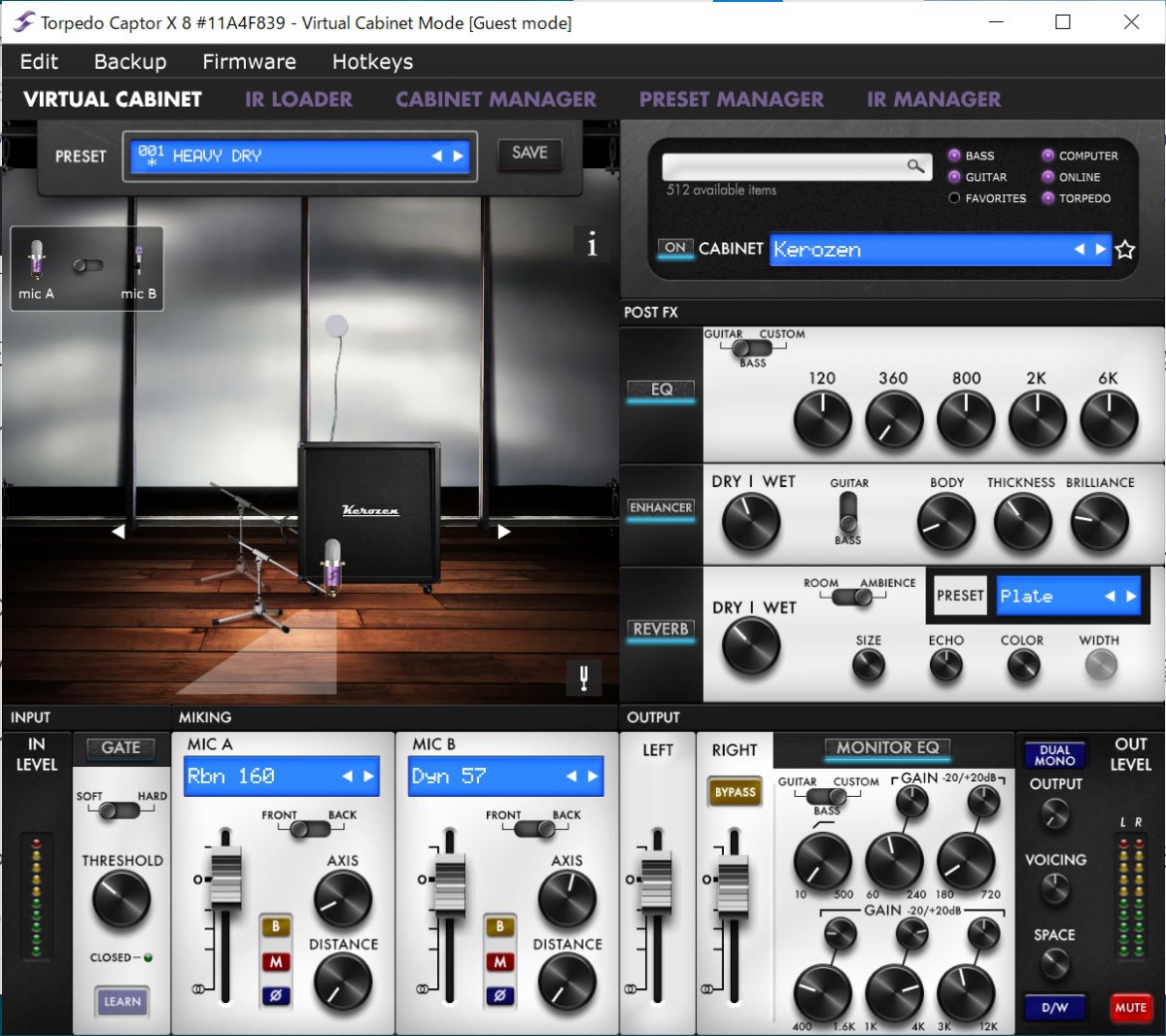Click the Output Voicing knob
The image size is (1166, 1036).
point(1055,888)
